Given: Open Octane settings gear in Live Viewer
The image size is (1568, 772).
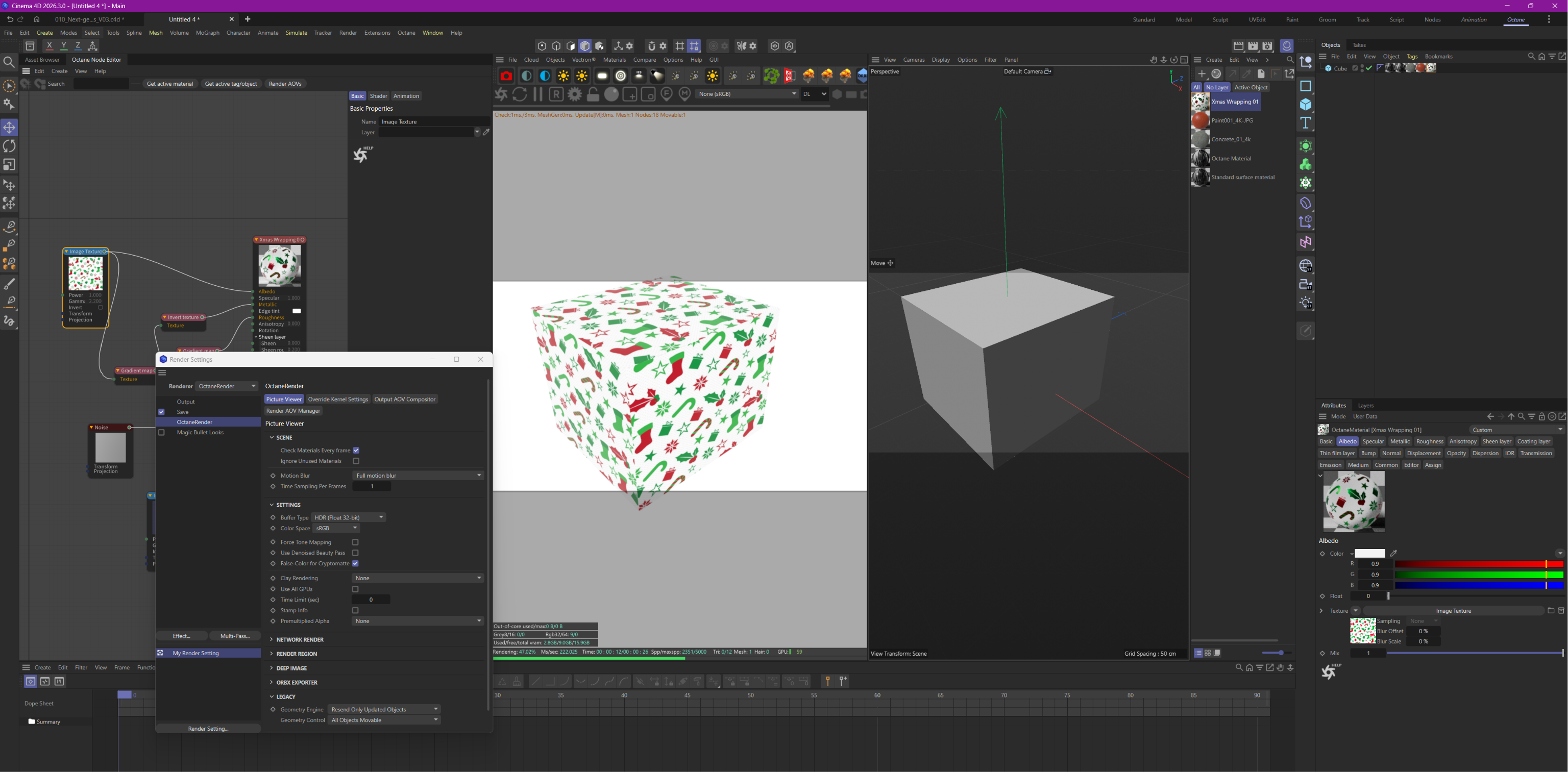Looking at the screenshot, I should coord(575,94).
